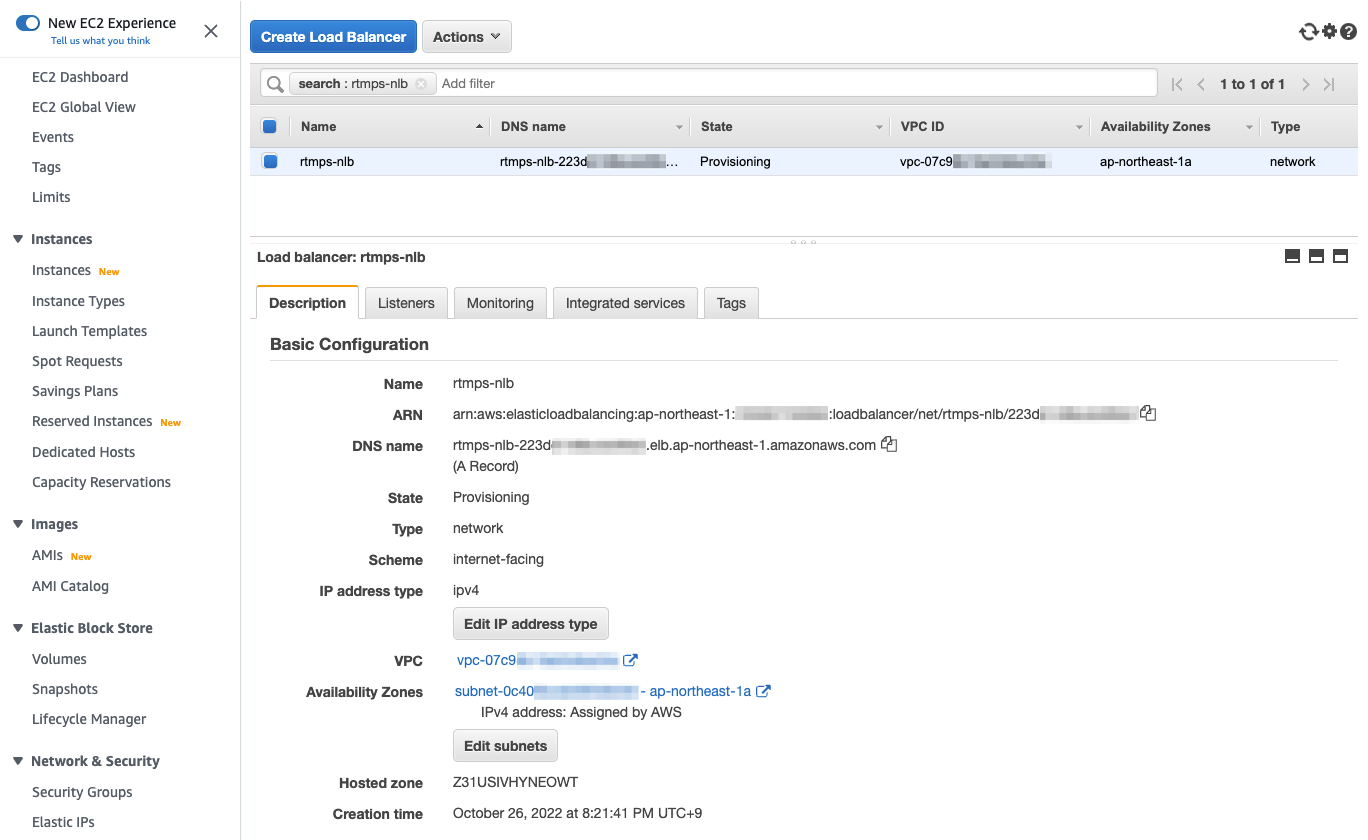Image resolution: width=1368 pixels, height=840 pixels.
Task: Remove the rtmps-nlb search filter chip
Action: (421, 84)
